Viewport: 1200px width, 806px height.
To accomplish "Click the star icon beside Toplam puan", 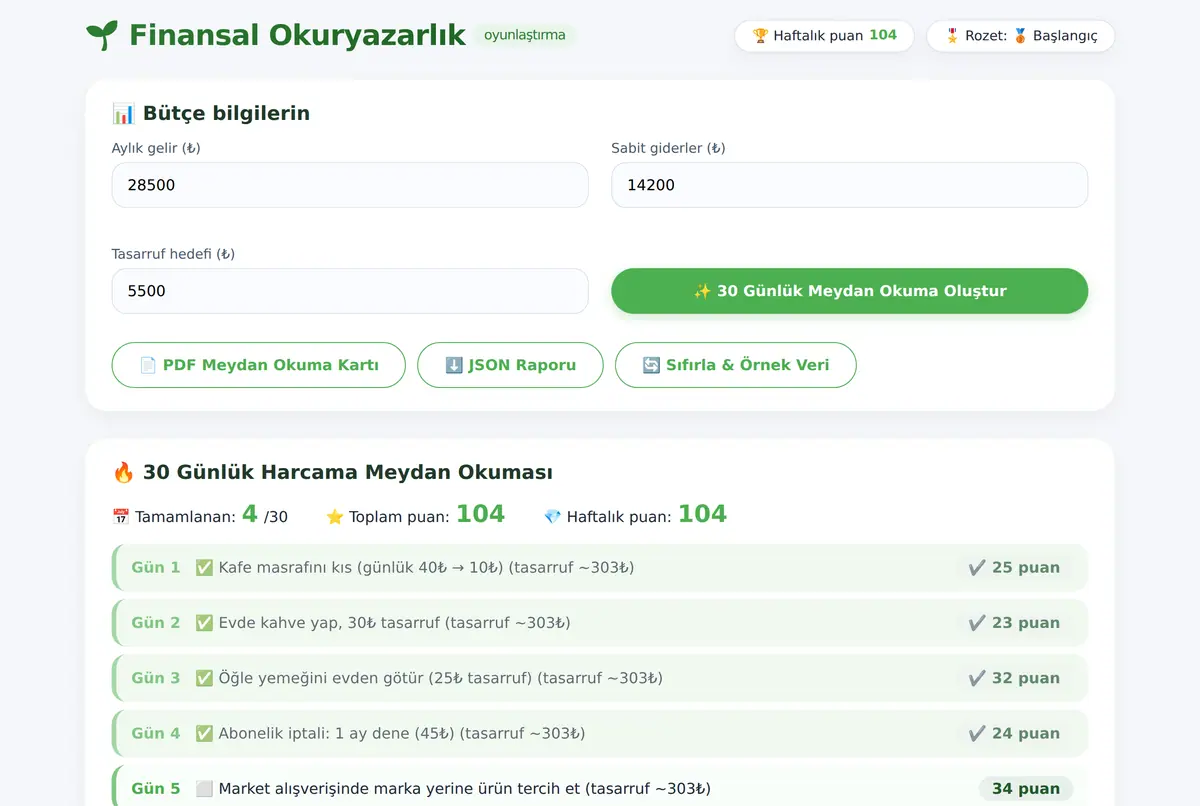I will [x=335, y=517].
